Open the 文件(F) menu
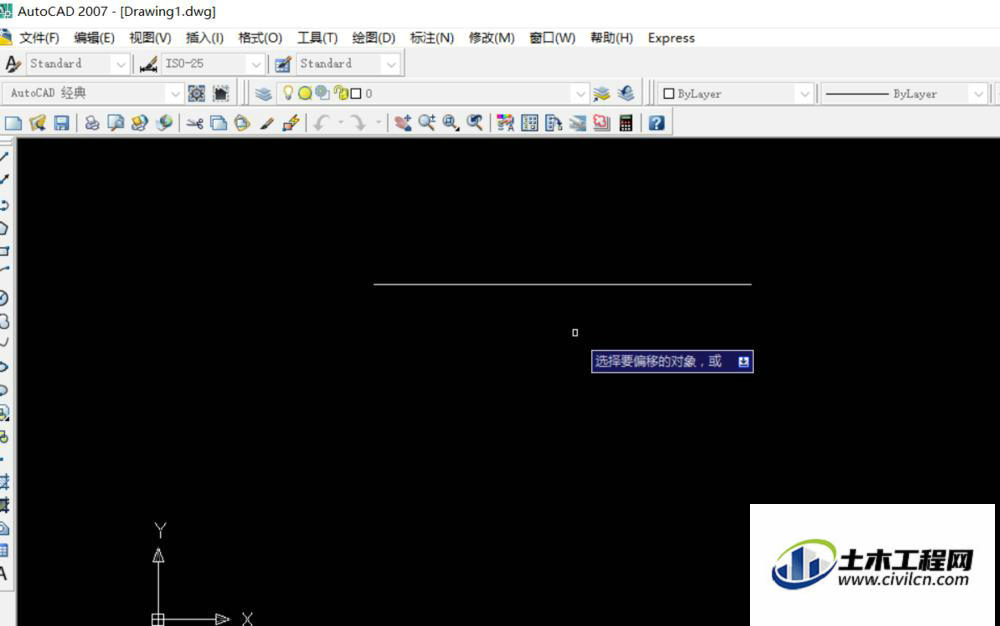The width and height of the screenshot is (1000, 626). coord(39,38)
